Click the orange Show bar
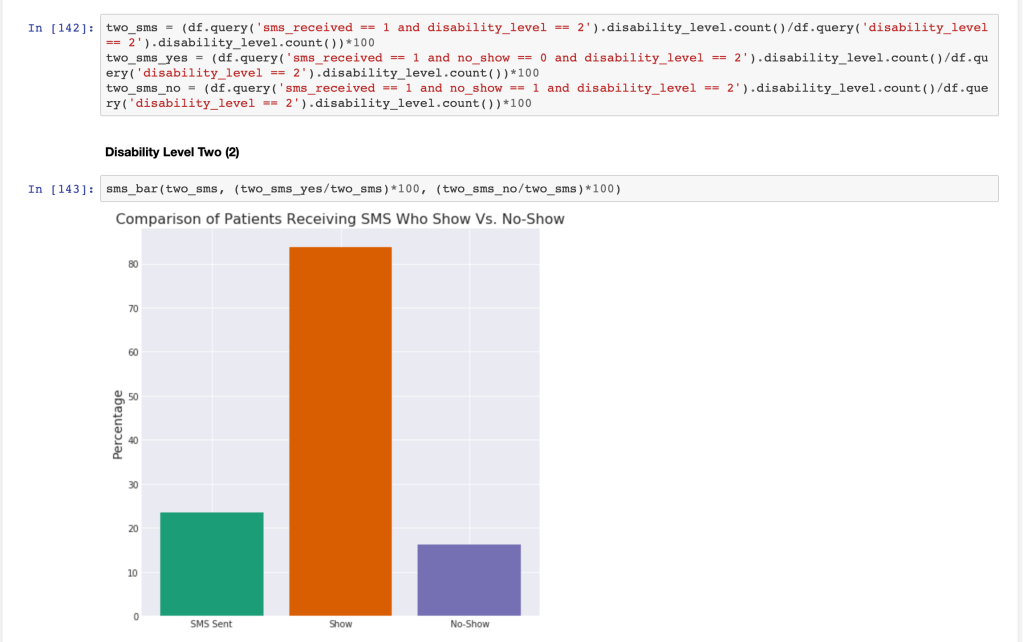 pyautogui.click(x=340, y=430)
